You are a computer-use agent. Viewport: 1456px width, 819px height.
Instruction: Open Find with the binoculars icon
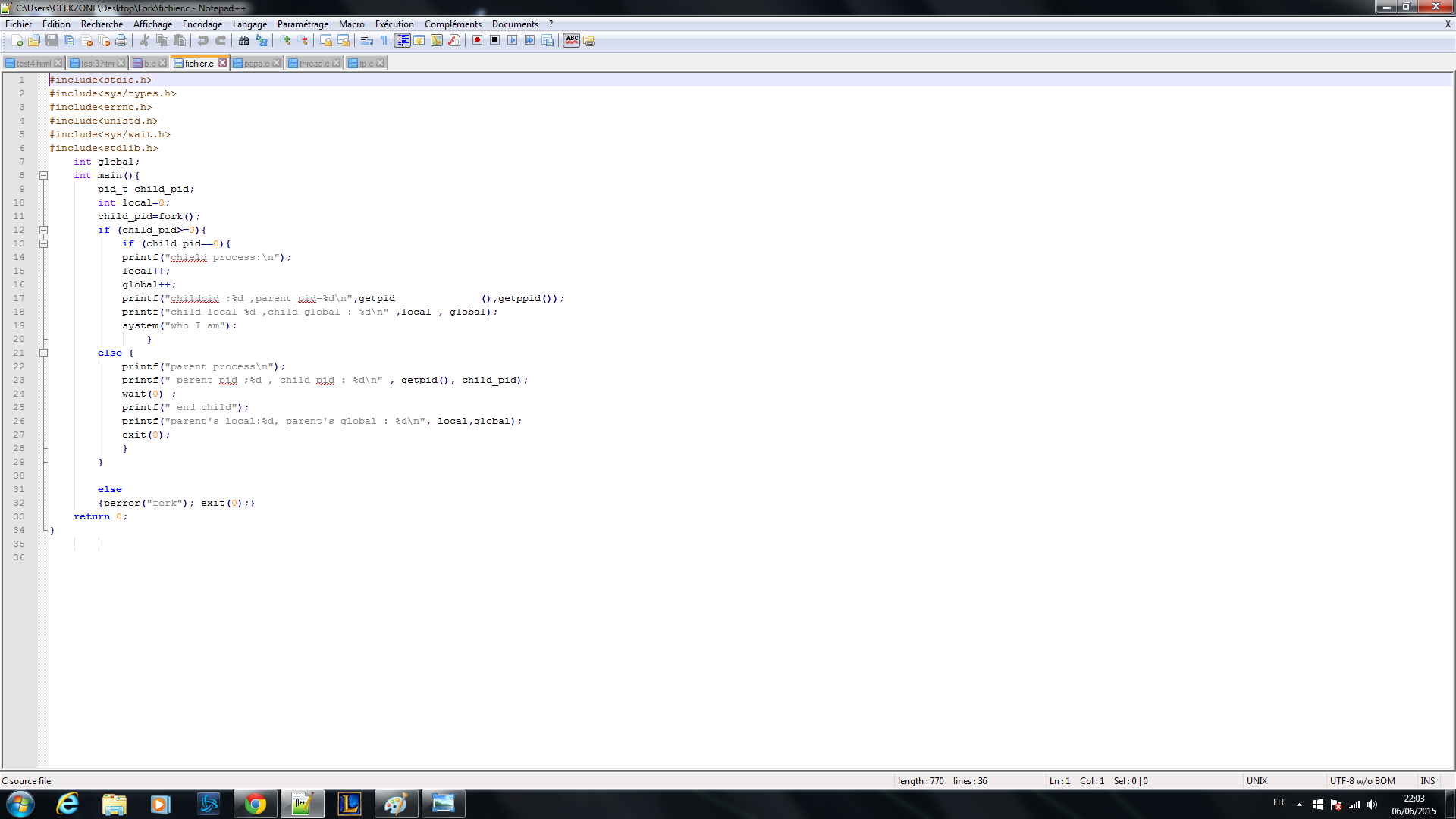244,41
